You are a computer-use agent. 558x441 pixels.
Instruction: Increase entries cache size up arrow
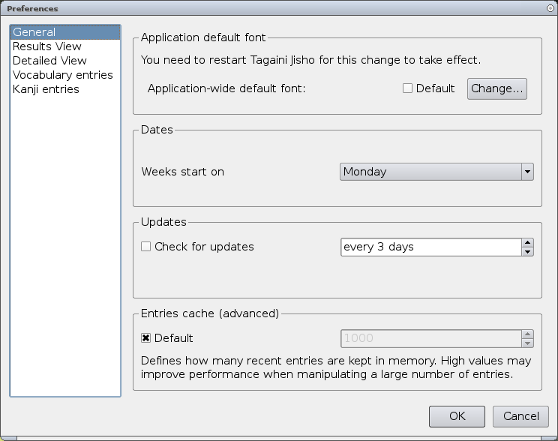pyautogui.click(x=527, y=334)
